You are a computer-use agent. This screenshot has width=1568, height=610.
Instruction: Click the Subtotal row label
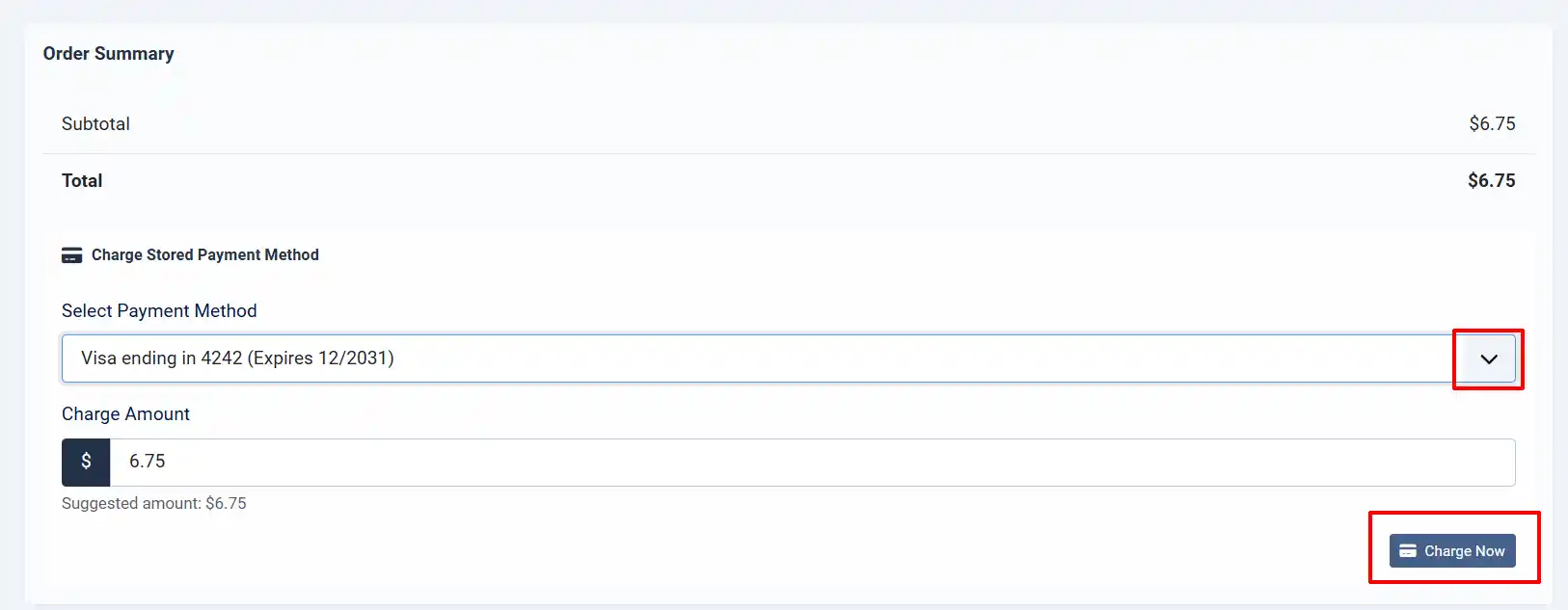(x=95, y=123)
